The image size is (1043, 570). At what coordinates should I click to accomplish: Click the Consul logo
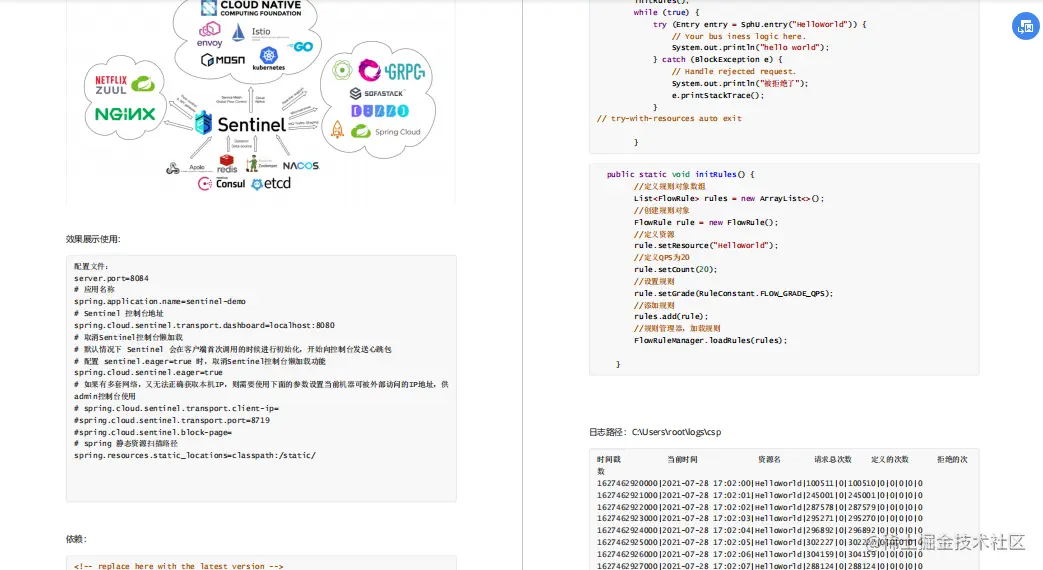tap(222, 184)
